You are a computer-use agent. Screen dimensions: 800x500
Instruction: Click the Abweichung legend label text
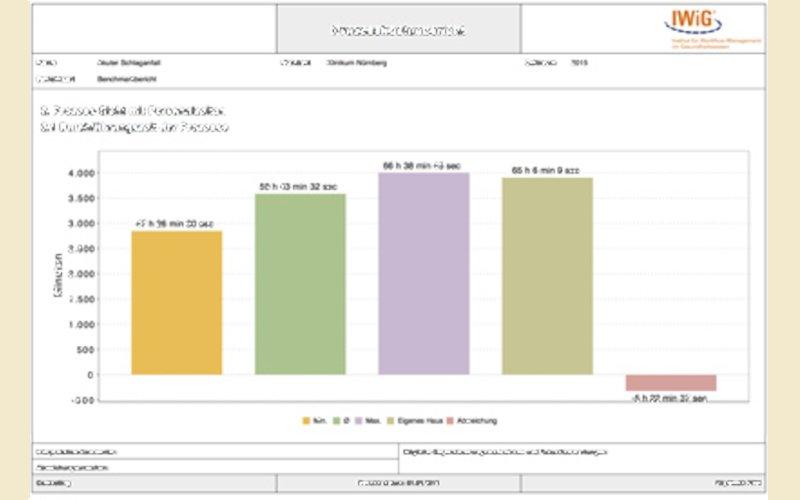[x=477, y=421]
